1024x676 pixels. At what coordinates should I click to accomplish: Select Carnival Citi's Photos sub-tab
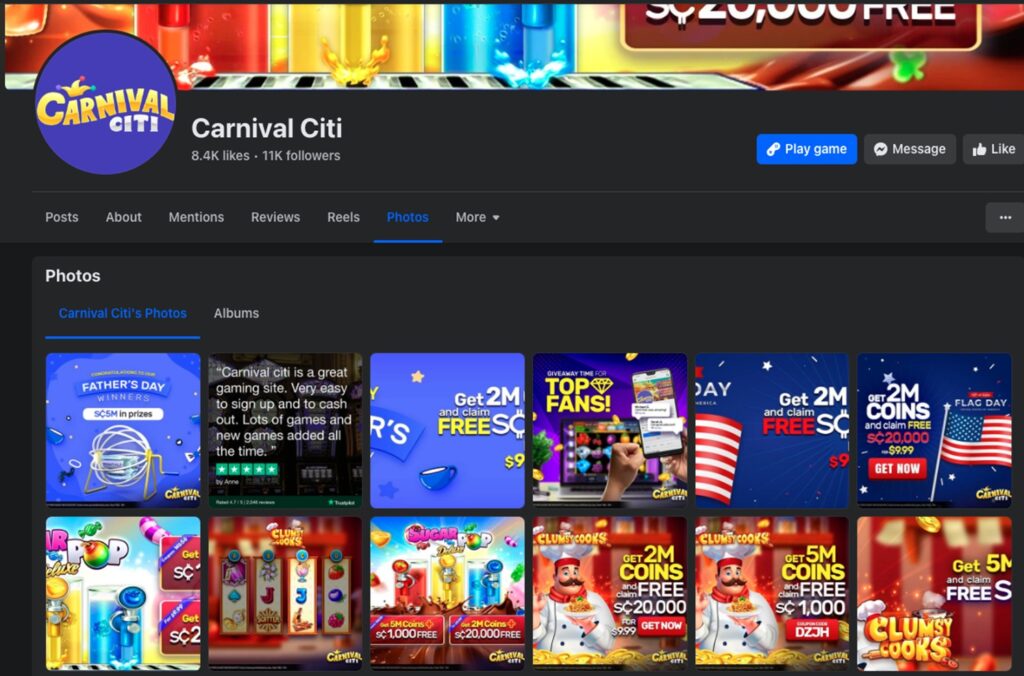pos(122,314)
